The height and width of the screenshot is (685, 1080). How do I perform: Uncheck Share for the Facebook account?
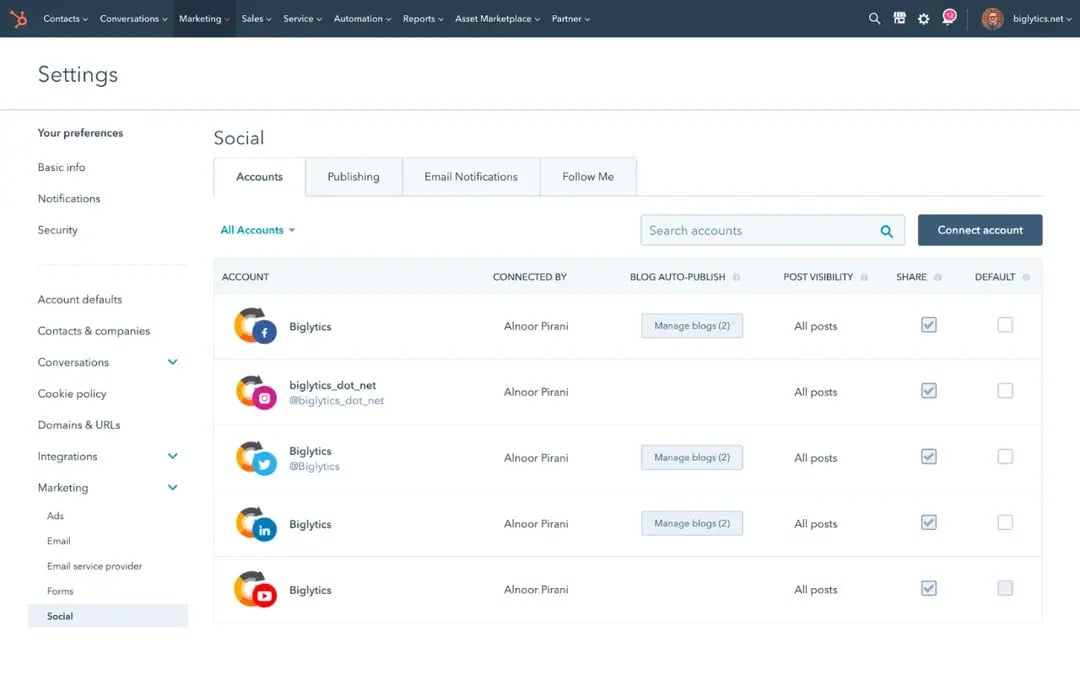pyautogui.click(x=929, y=325)
